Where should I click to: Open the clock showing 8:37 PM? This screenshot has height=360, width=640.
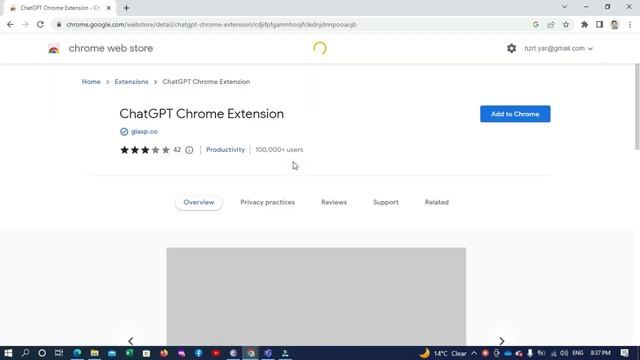click(x=600, y=353)
